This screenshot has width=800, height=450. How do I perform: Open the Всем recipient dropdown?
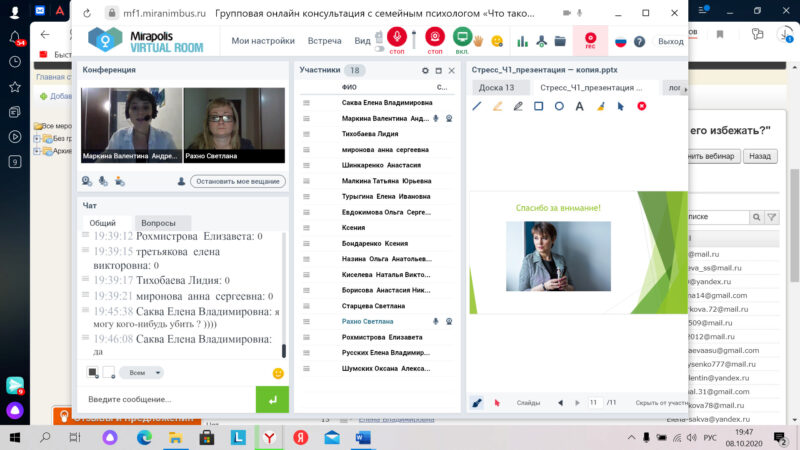click(142, 373)
